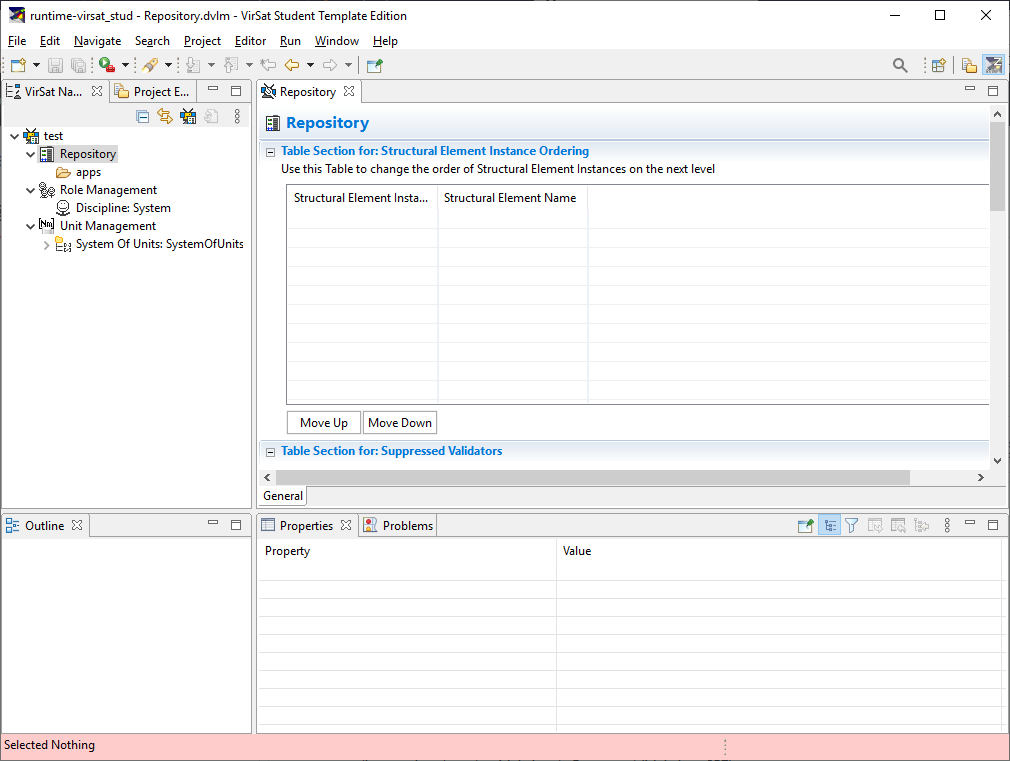Open the Back history dropdown arrow
1010x761 pixels.
(x=310, y=65)
